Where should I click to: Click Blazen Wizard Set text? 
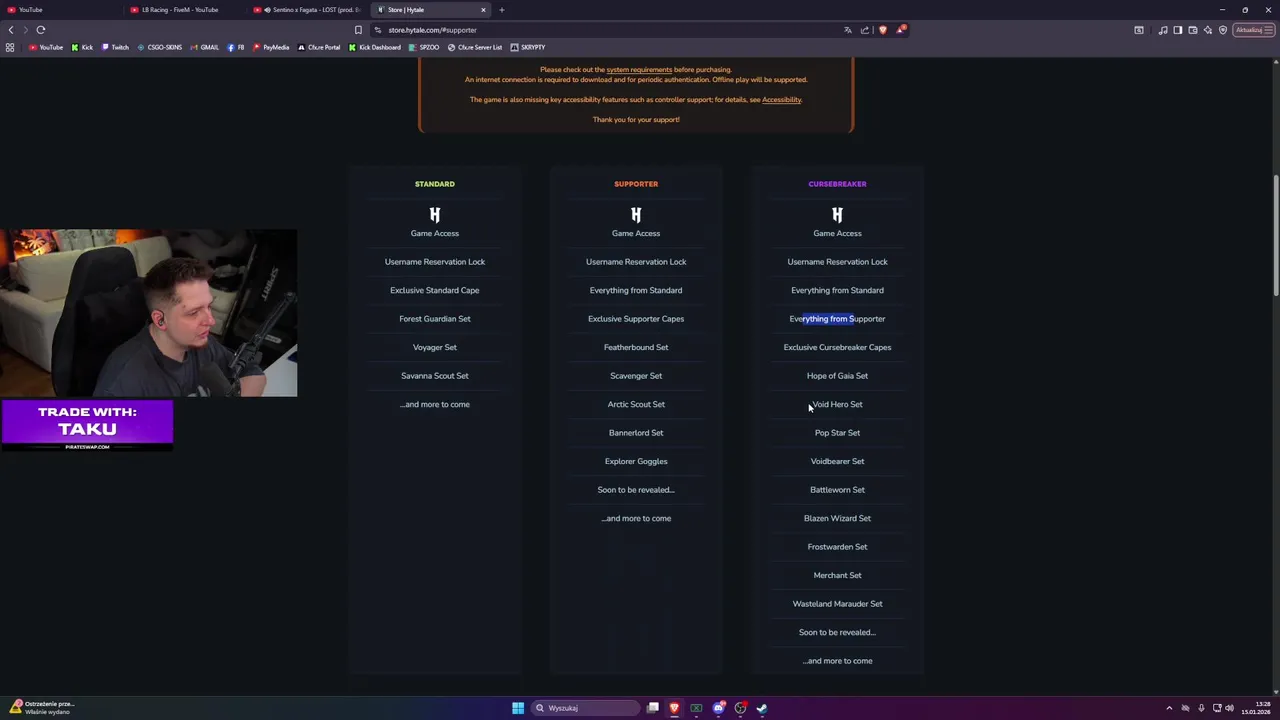pyautogui.click(x=837, y=518)
